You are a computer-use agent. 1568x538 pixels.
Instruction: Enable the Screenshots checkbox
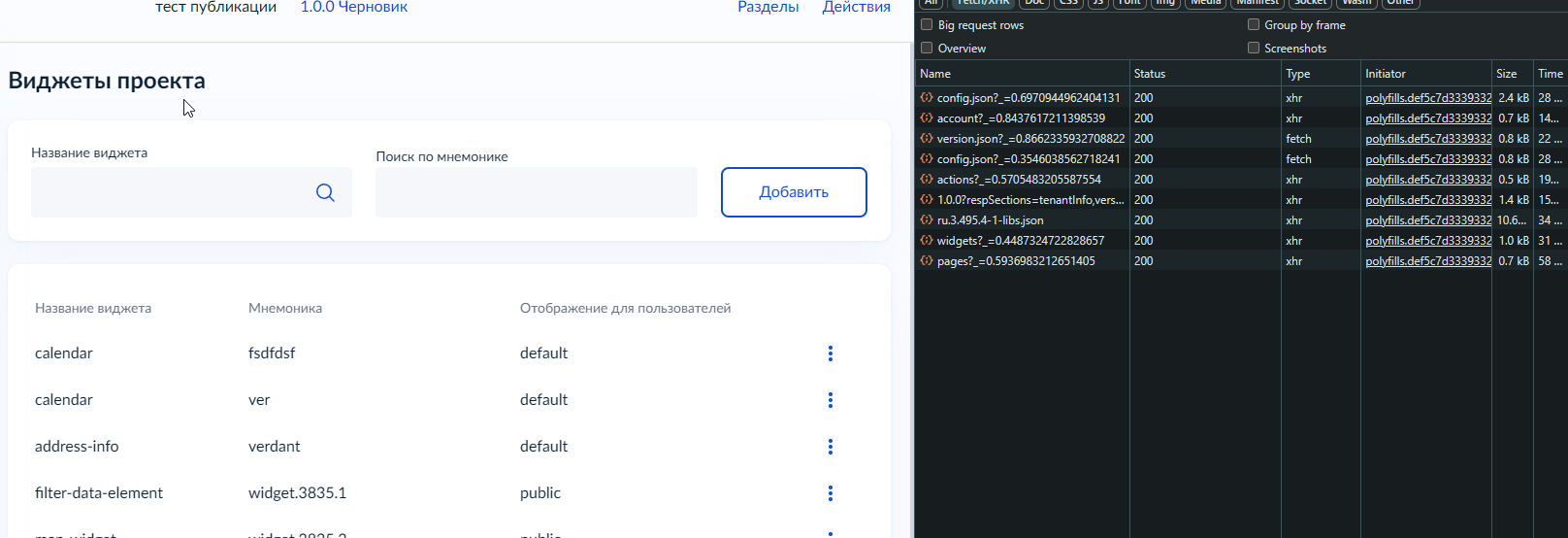(1254, 48)
